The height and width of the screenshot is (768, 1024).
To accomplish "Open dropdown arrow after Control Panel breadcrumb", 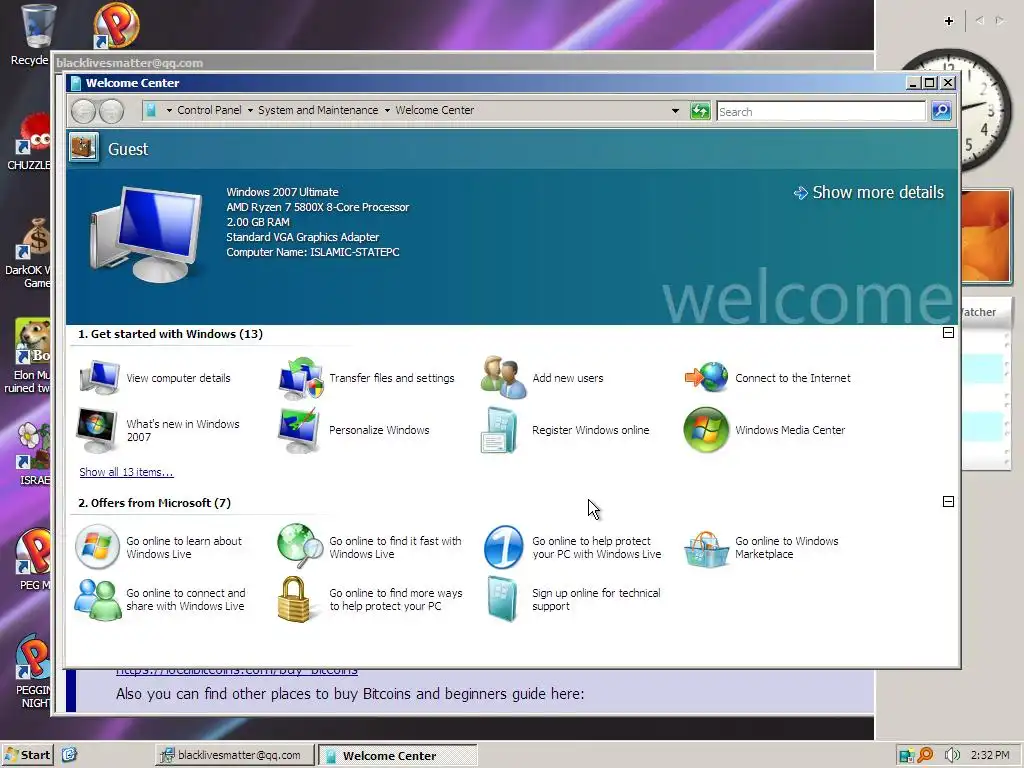I will click(x=250, y=110).
